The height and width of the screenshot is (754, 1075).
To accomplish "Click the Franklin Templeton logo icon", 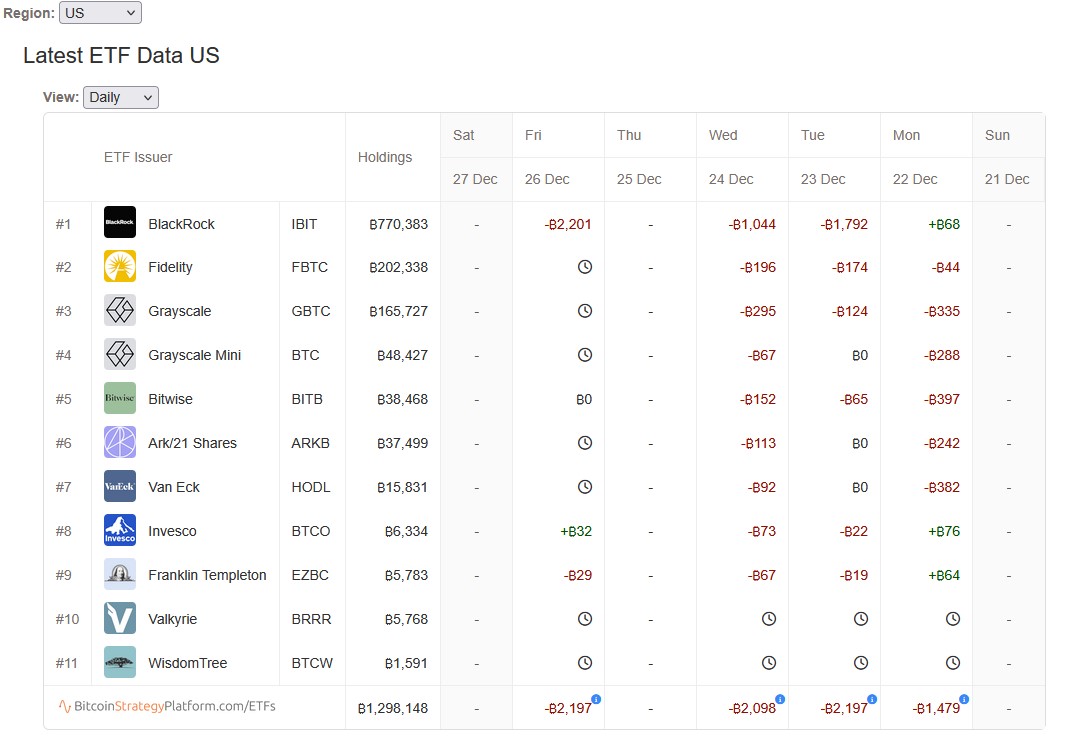I will [x=120, y=575].
